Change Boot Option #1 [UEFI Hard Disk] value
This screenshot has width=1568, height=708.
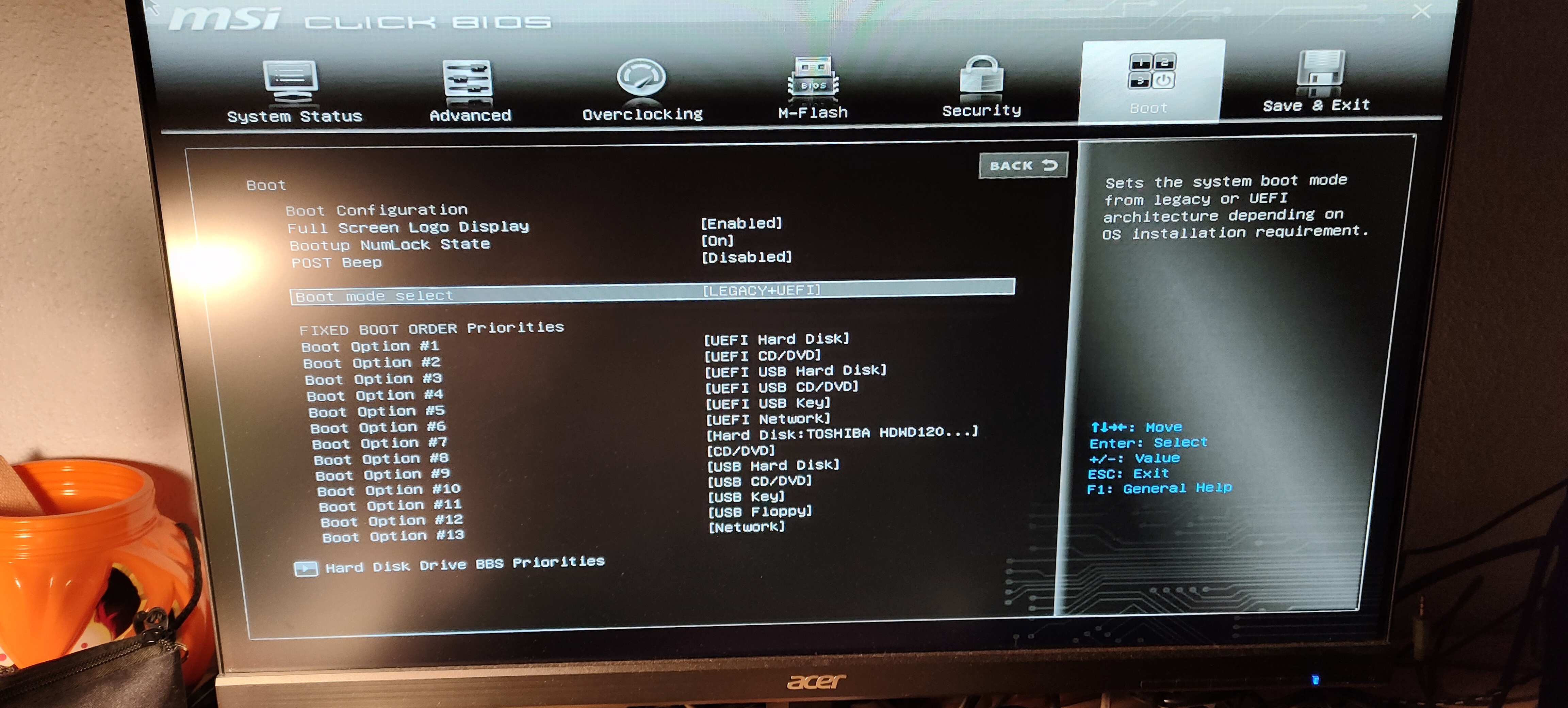point(776,339)
